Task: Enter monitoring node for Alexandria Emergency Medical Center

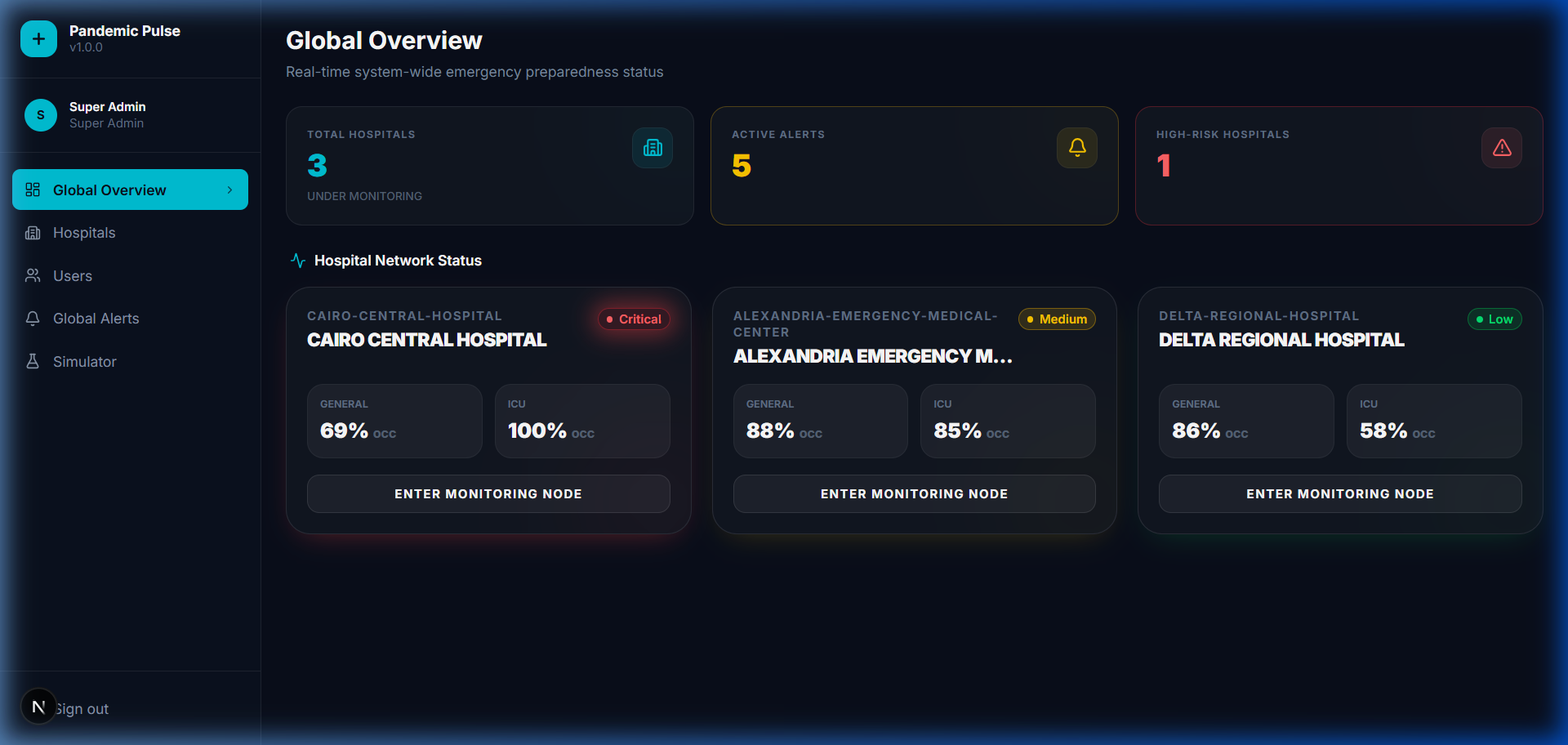Action: coord(914,493)
